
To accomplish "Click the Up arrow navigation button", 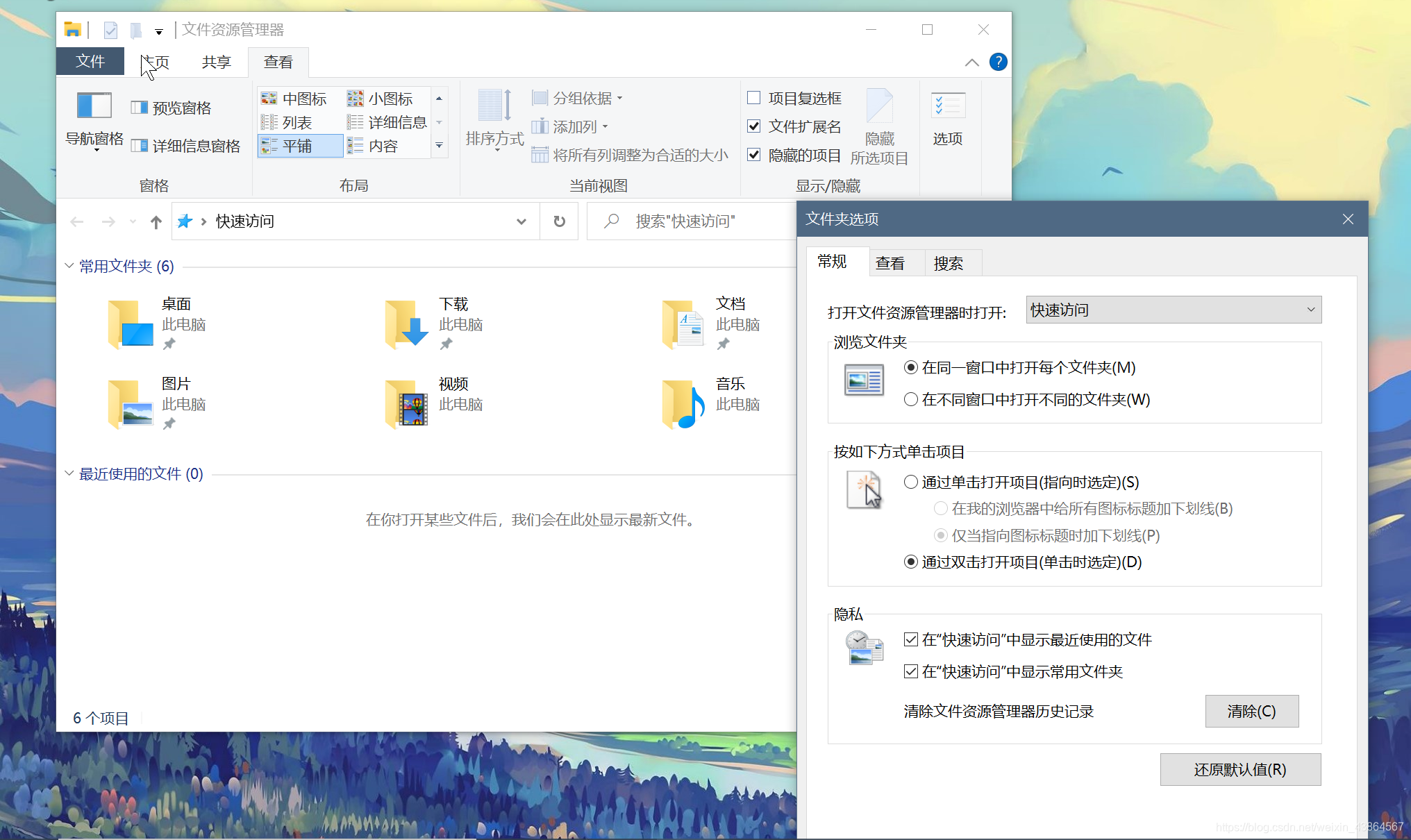I will [x=156, y=221].
